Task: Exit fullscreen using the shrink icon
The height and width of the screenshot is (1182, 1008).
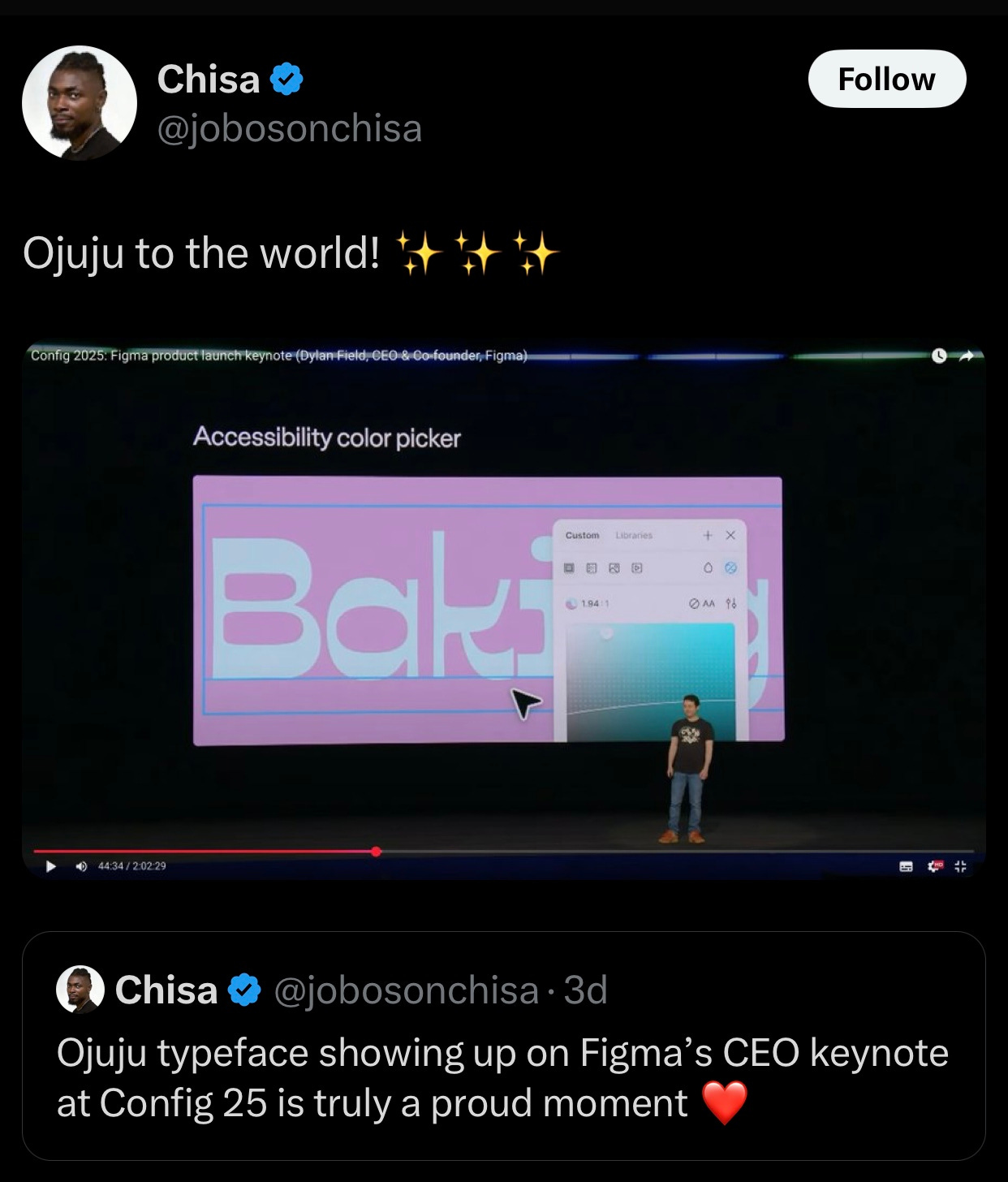Action: (x=961, y=866)
